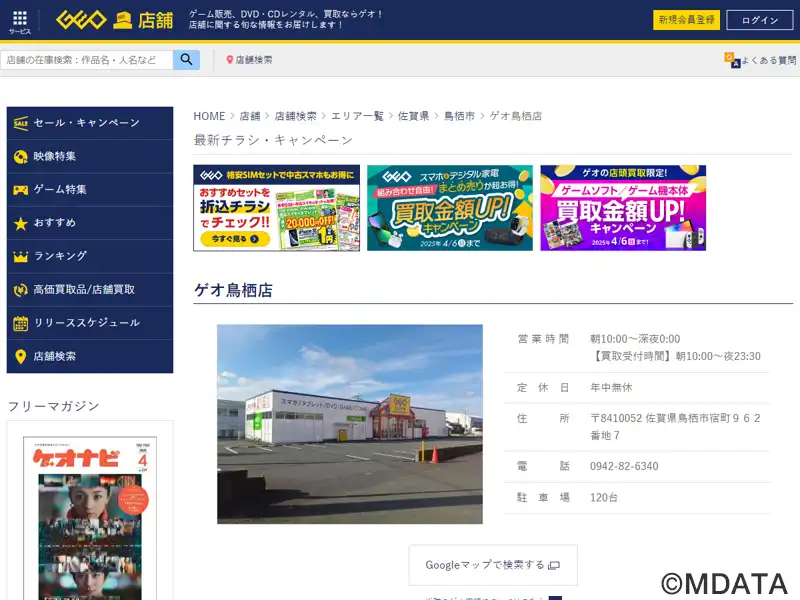Open smartphone & digital appliance 買取金額UP banner
800x600 pixels.
pos(449,208)
